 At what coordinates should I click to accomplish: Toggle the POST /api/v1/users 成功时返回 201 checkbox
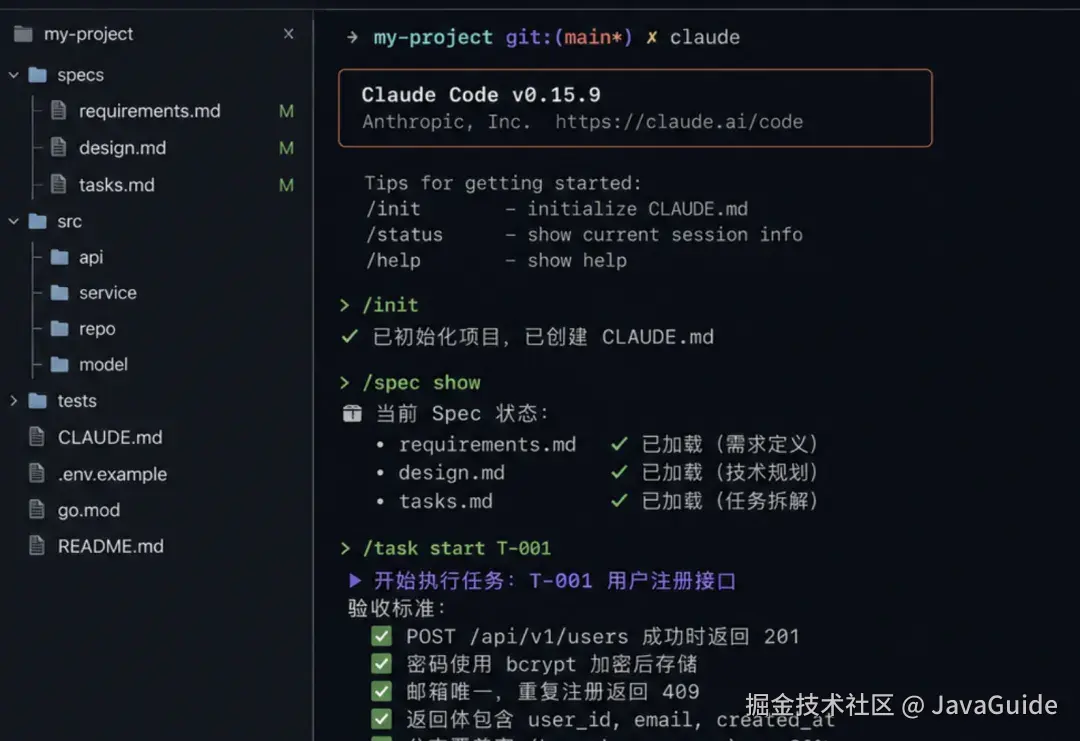[x=382, y=636]
